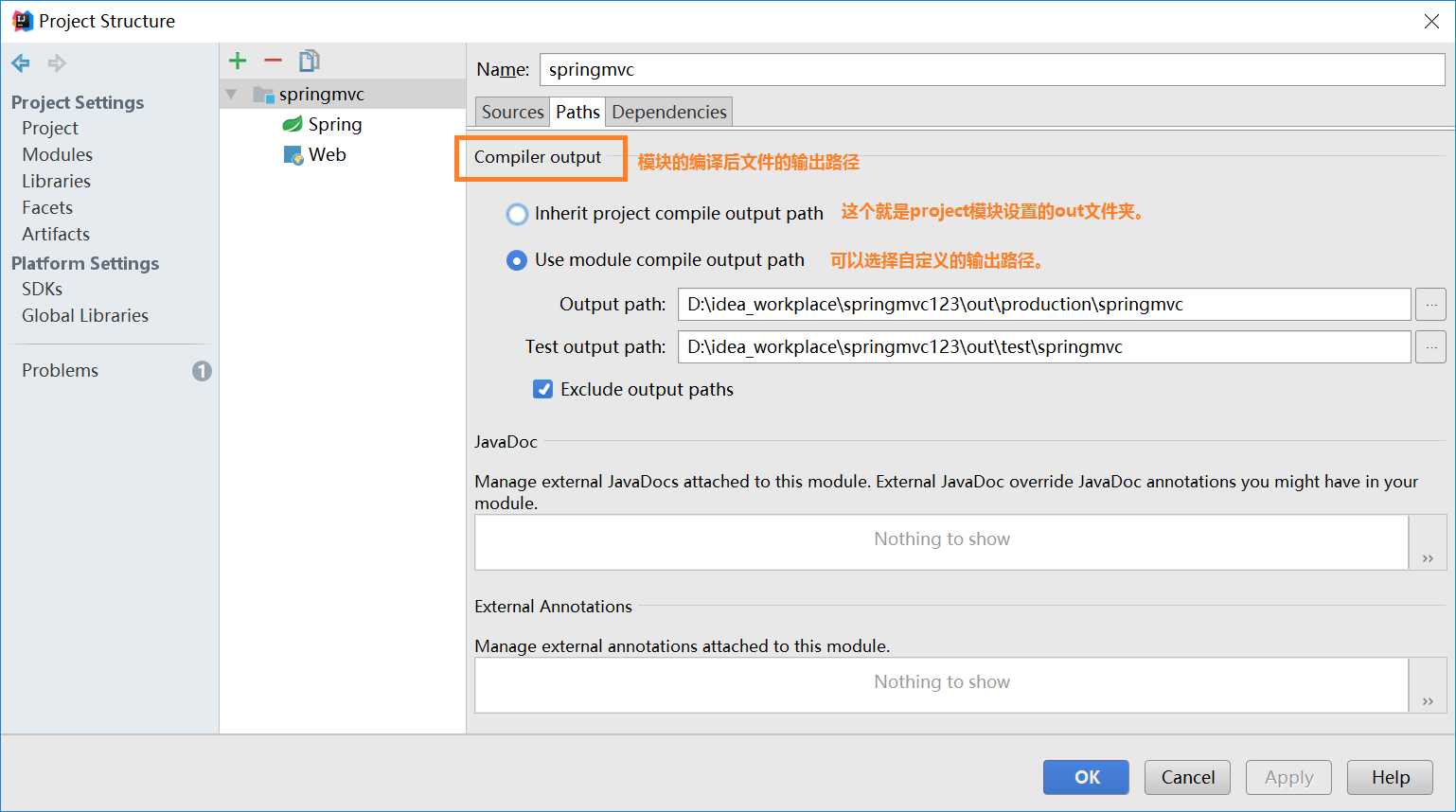Click the Output path text field

tap(1044, 304)
